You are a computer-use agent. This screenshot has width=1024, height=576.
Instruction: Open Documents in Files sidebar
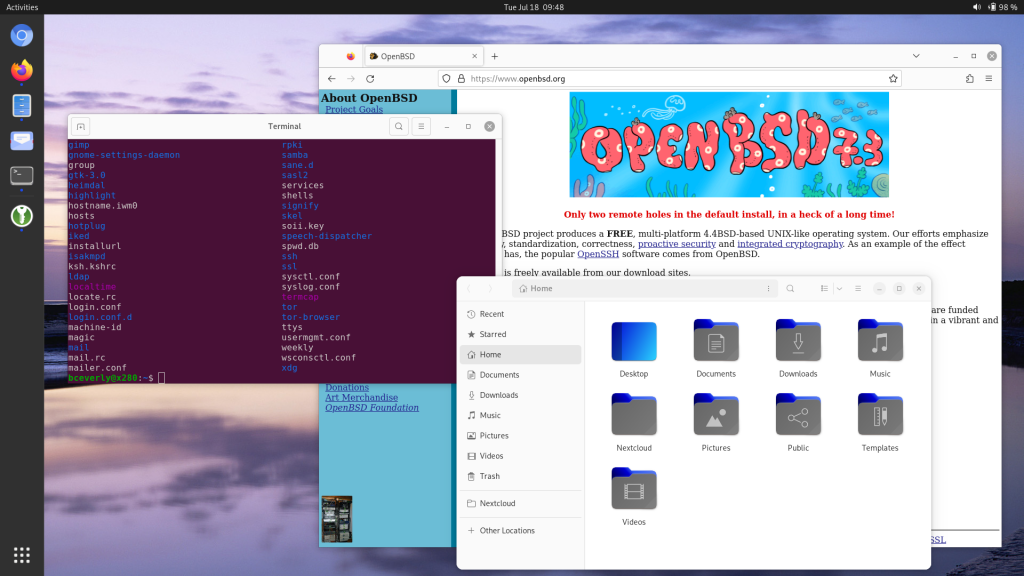tap(520, 375)
